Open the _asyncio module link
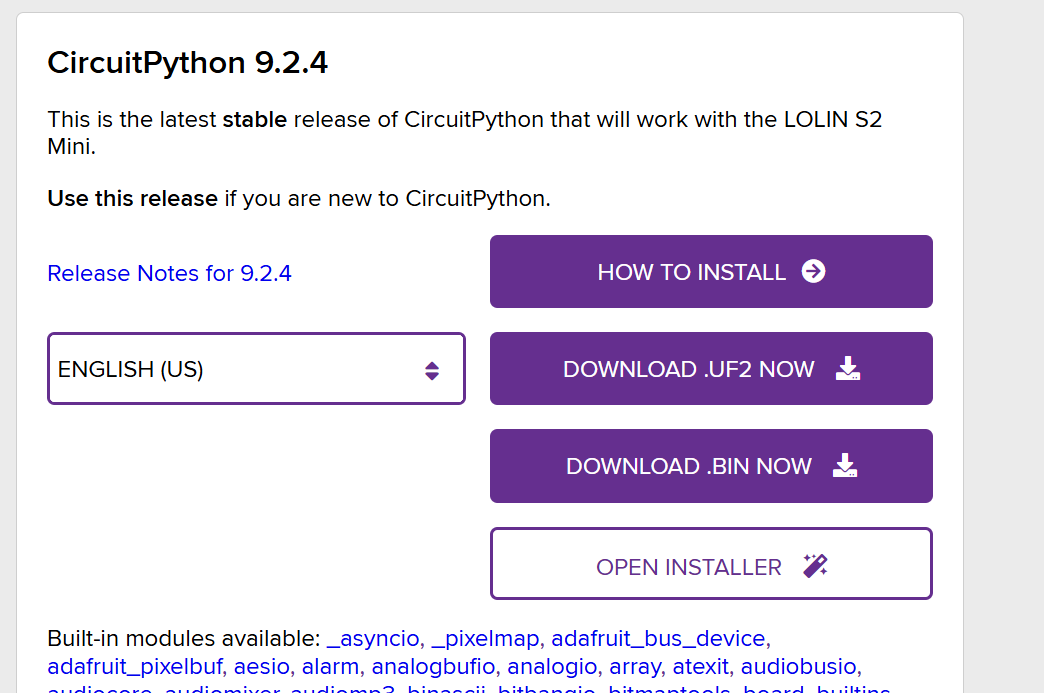 (x=372, y=638)
